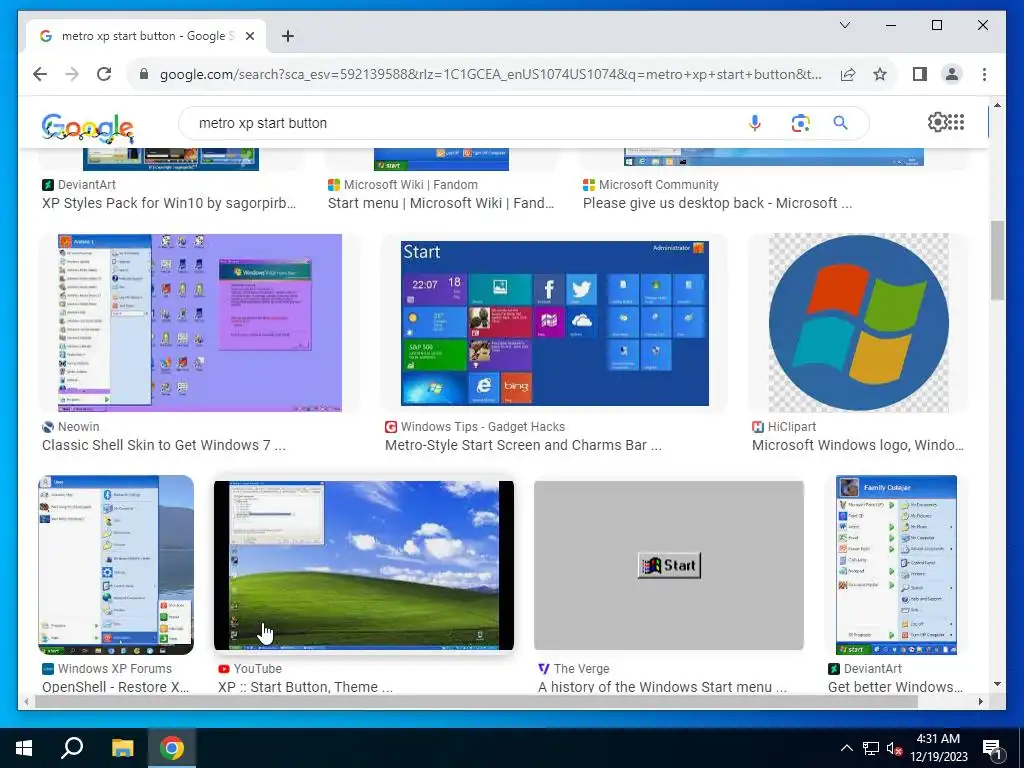
Task: Click the scroll down arrow
Action: [997, 684]
